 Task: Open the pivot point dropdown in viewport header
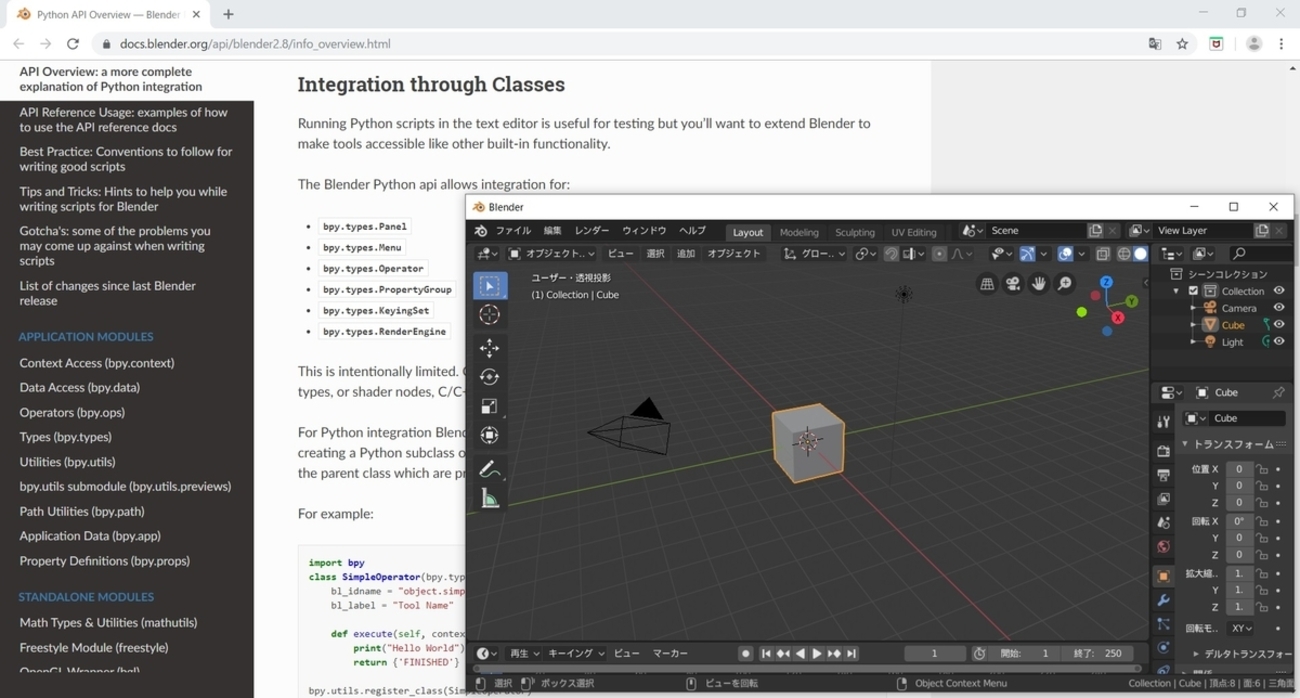coord(866,254)
